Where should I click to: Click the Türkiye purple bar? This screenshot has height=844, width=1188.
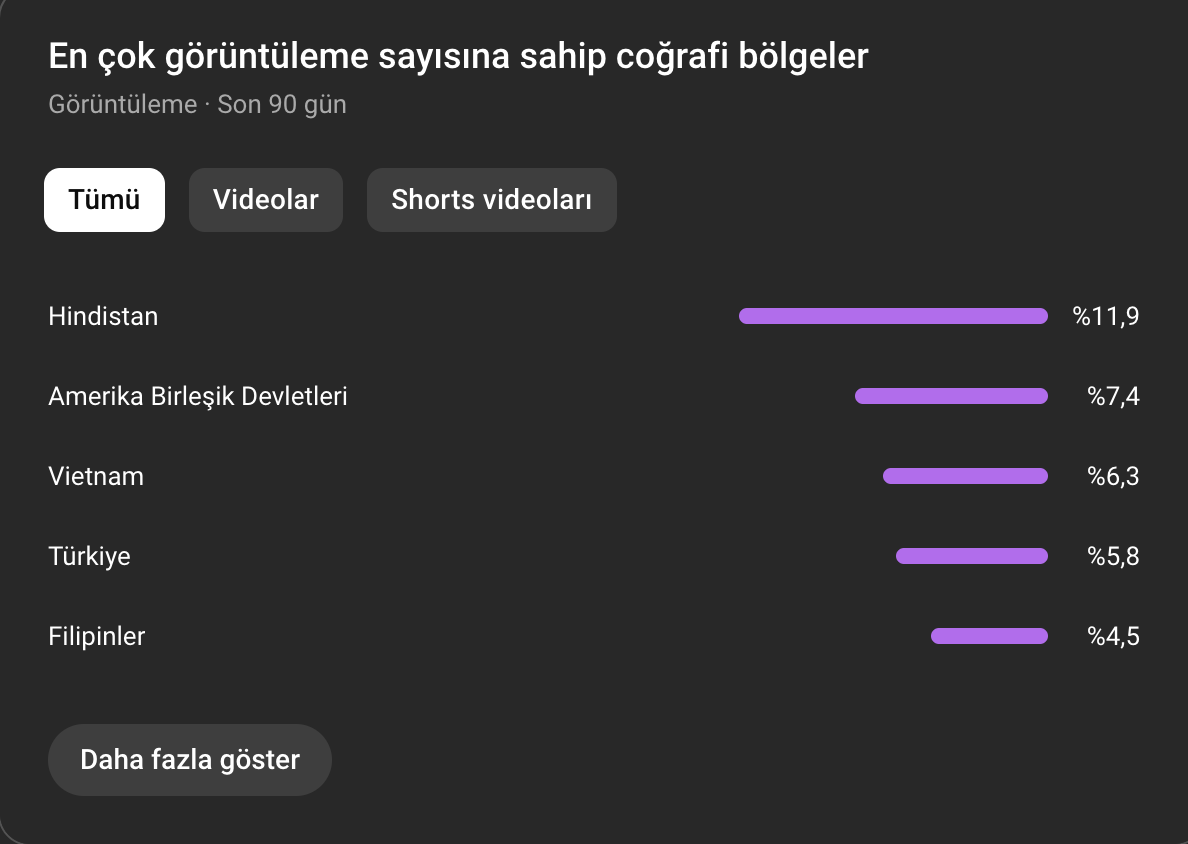point(972,556)
